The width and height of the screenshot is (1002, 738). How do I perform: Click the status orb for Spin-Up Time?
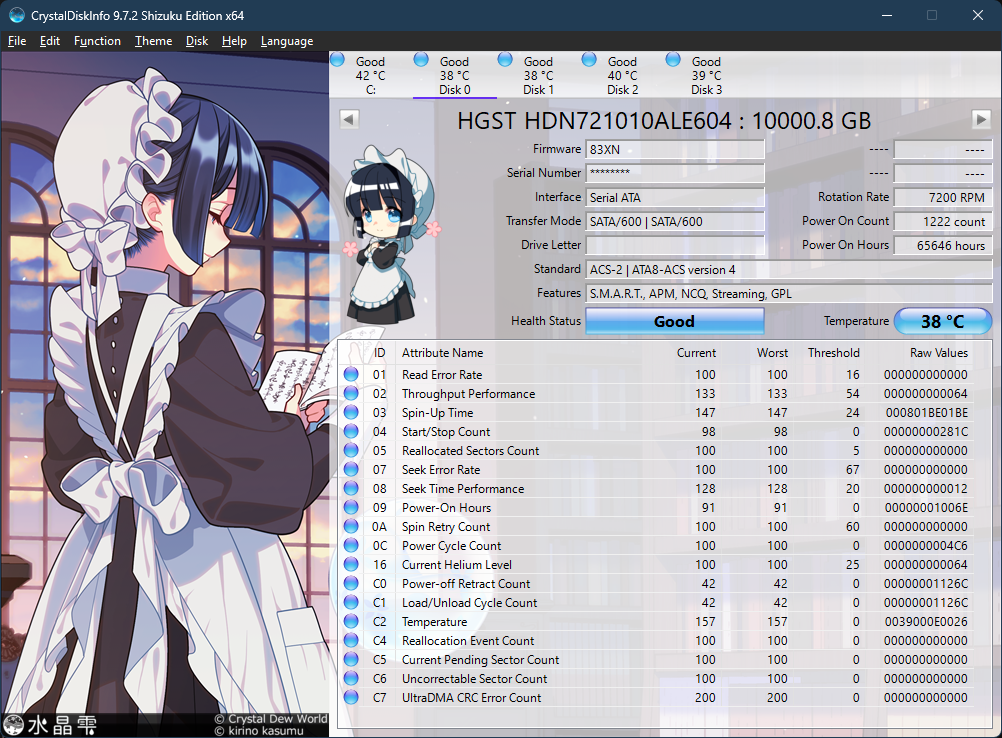coord(351,412)
